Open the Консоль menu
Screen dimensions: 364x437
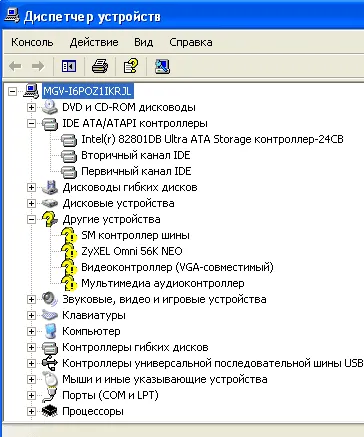tap(32, 42)
